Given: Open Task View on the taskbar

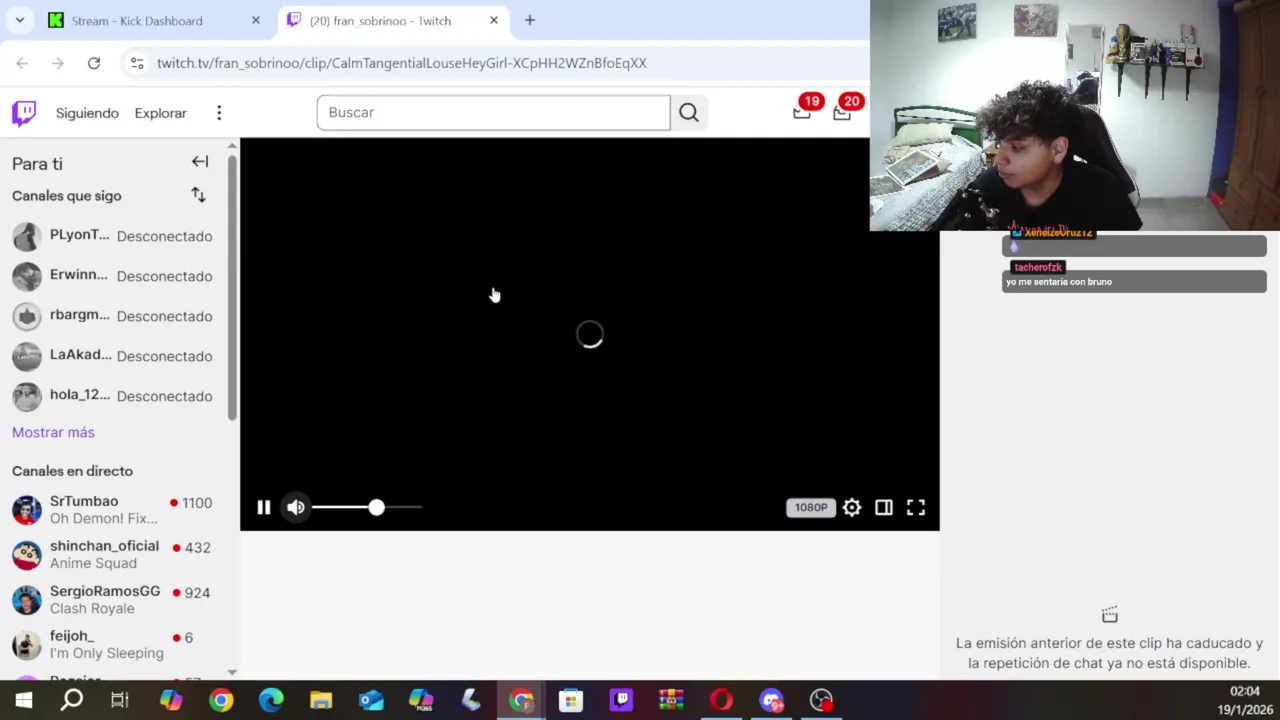Looking at the screenshot, I should click(120, 700).
